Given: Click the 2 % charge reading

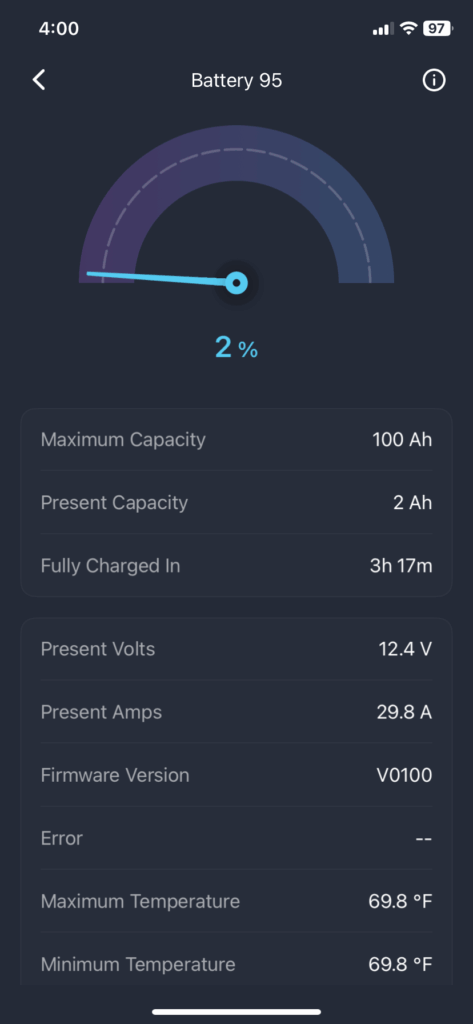Looking at the screenshot, I should point(236,348).
